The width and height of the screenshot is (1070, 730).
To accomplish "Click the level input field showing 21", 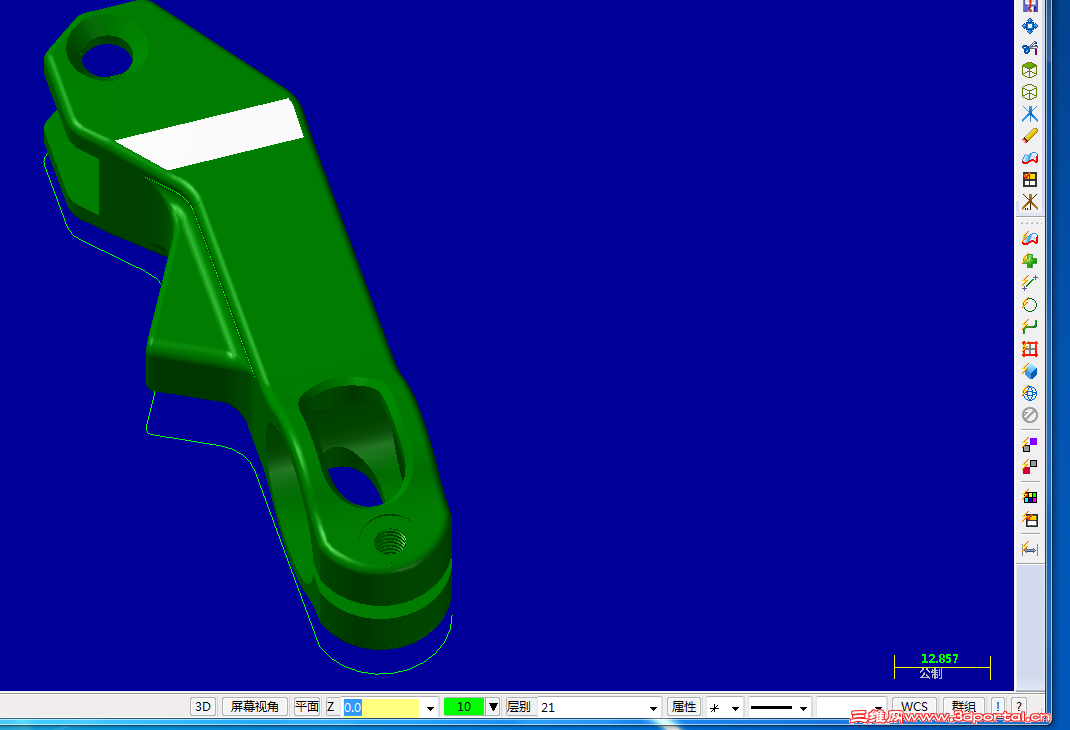I will click(591, 707).
